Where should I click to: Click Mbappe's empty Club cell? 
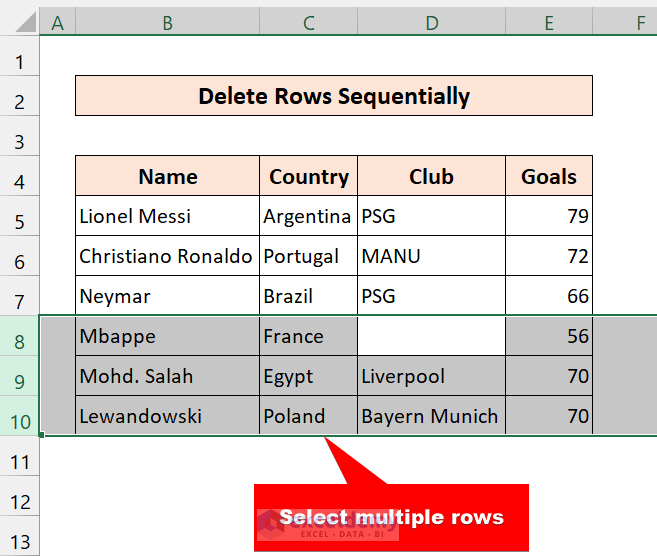coord(431,336)
